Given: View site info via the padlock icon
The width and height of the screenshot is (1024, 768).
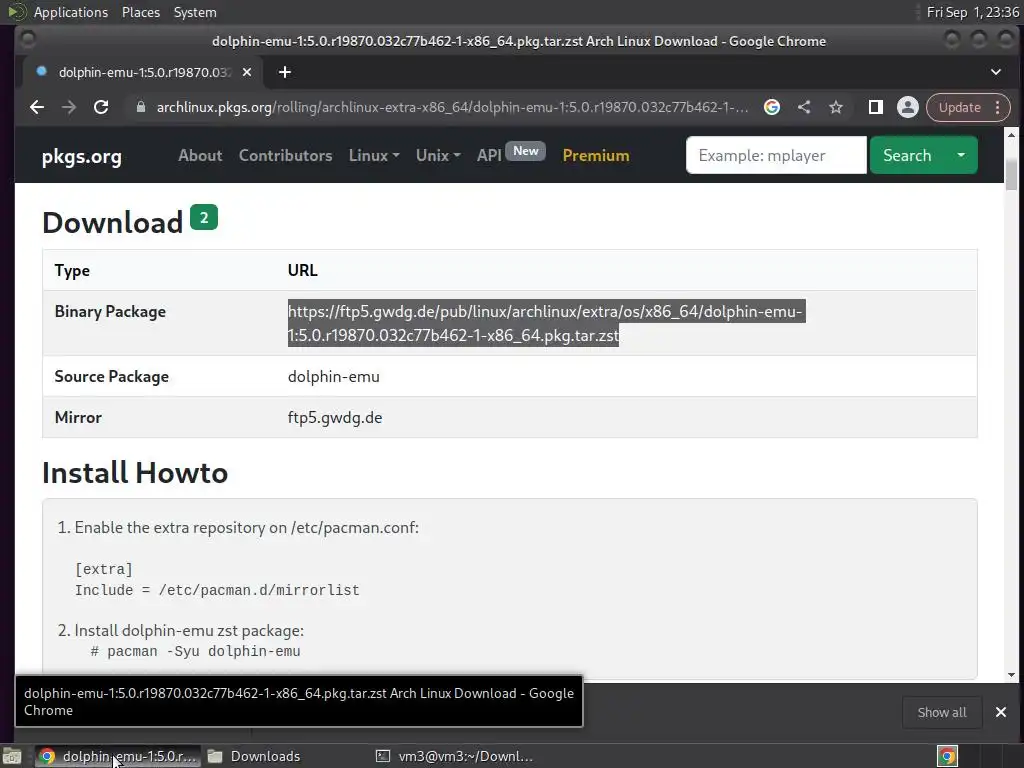Looking at the screenshot, I should click(x=140, y=107).
